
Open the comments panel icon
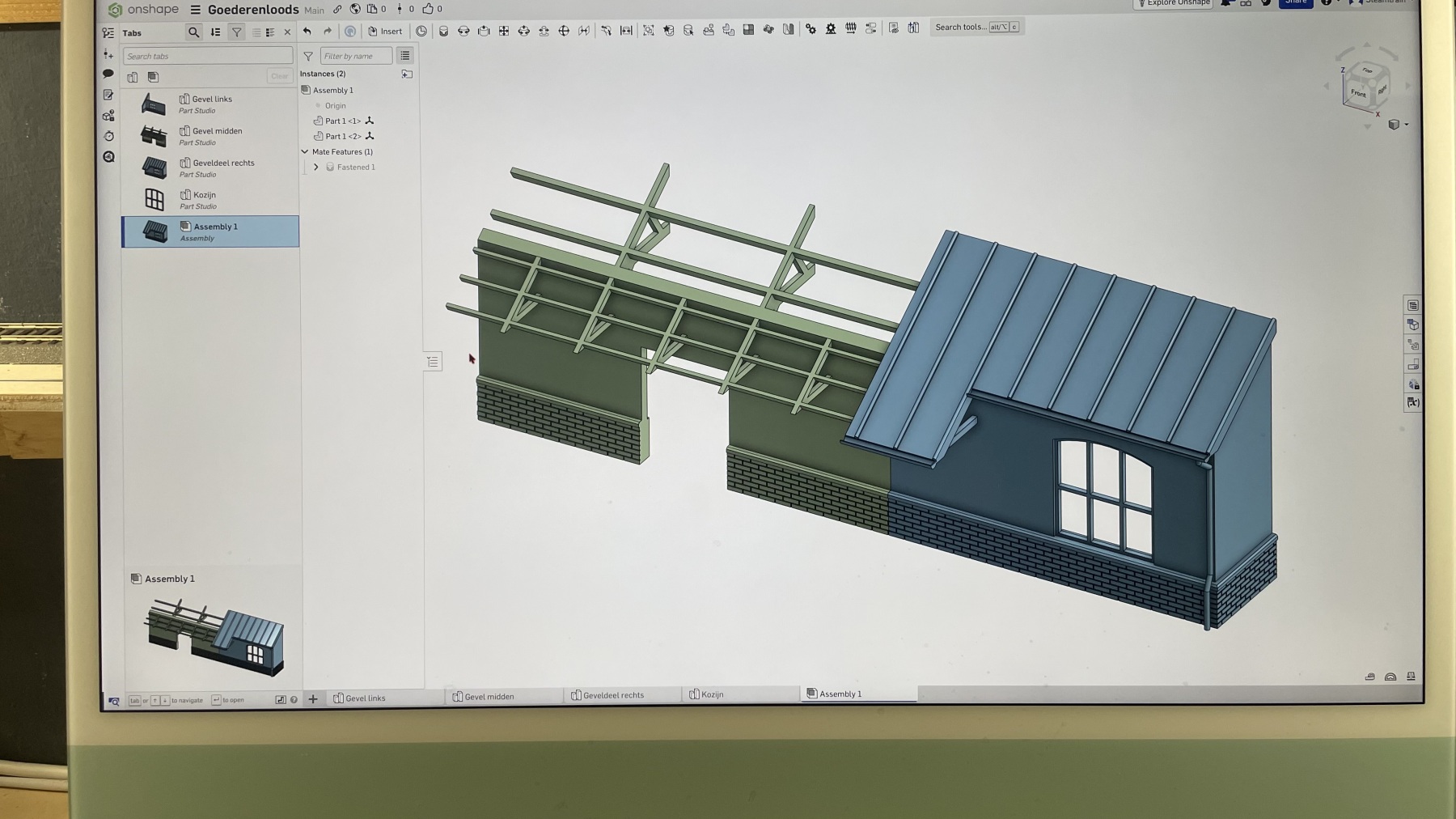tap(108, 74)
